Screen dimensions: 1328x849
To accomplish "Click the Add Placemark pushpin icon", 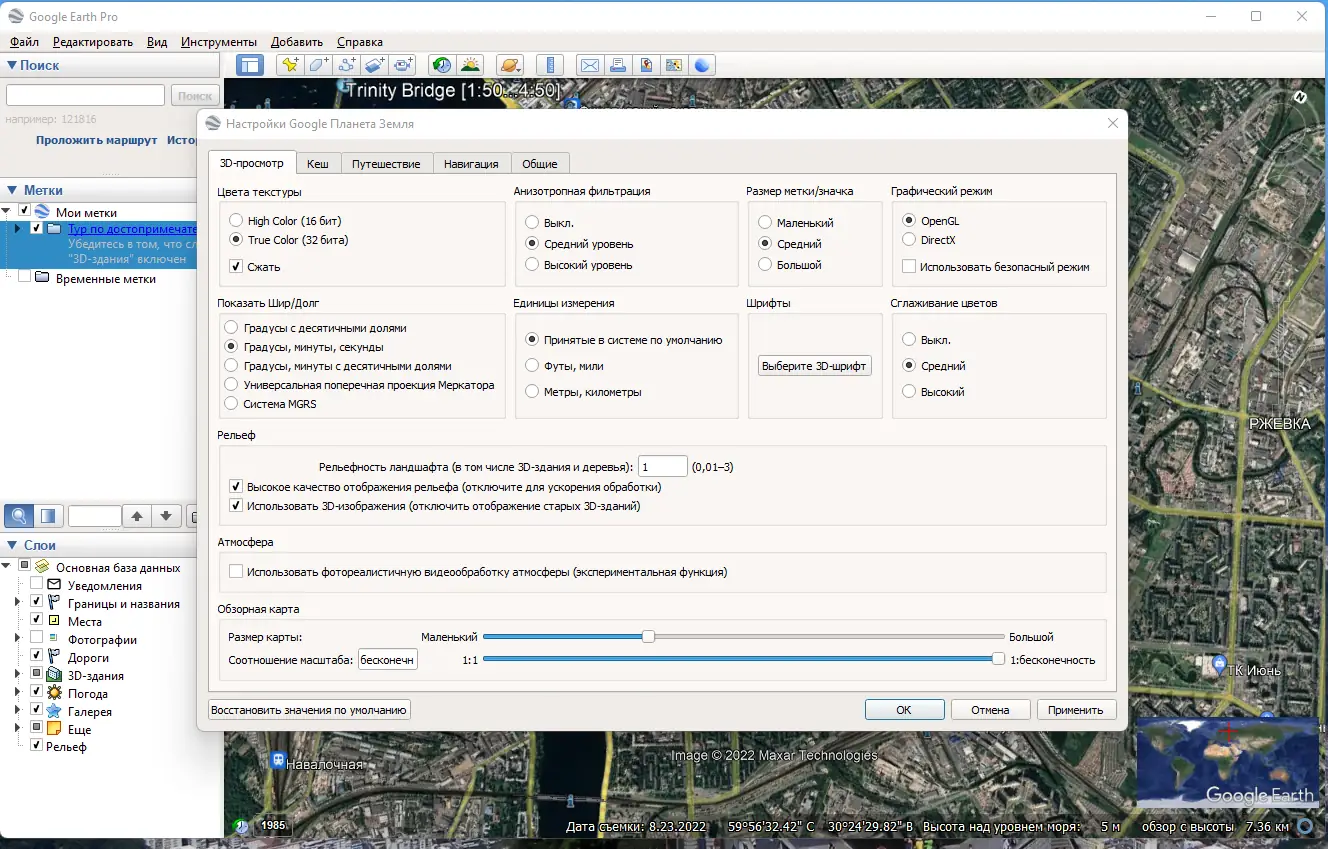I will click(x=290, y=65).
